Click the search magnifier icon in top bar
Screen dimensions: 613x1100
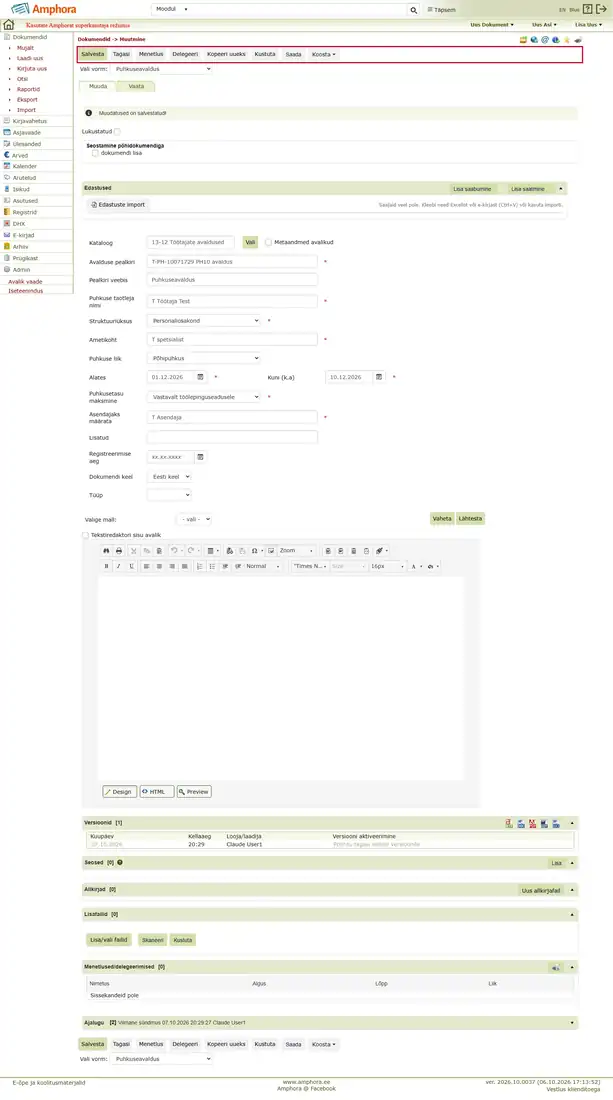413,10
